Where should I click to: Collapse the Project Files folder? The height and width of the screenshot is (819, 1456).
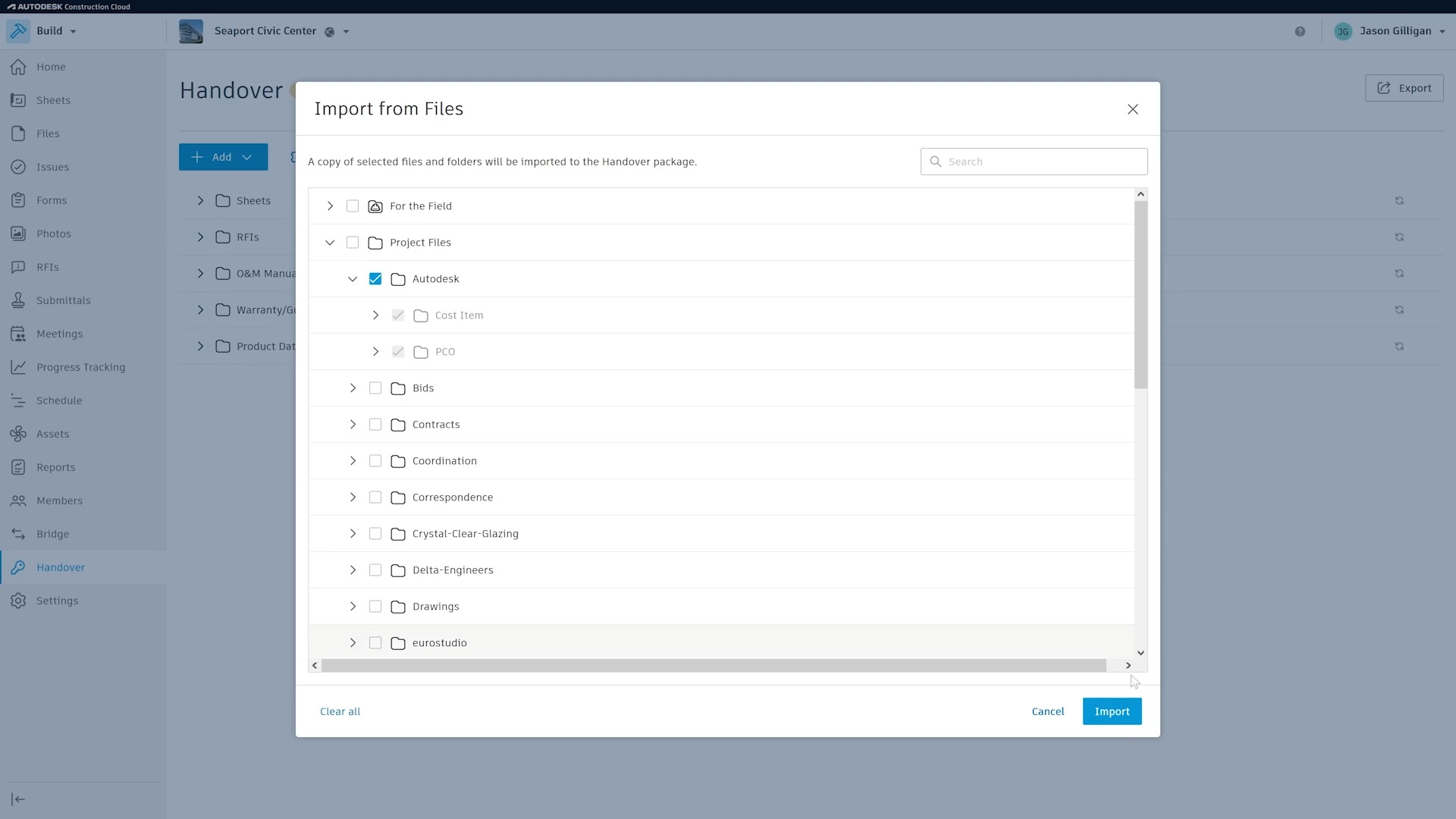tap(330, 242)
